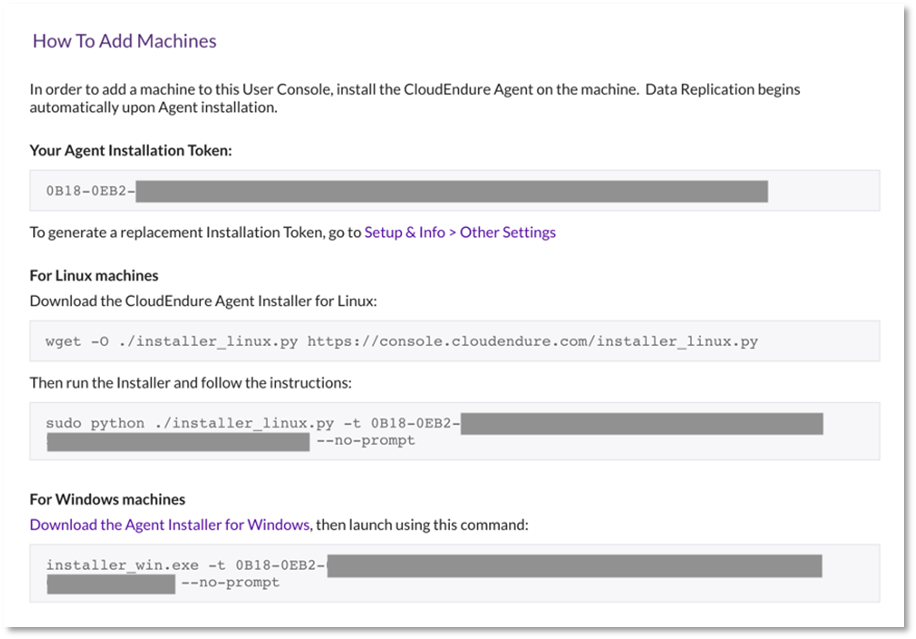This screenshot has width=916, height=639.
Task: Click the For Windows machines heading
Action: 107,499
